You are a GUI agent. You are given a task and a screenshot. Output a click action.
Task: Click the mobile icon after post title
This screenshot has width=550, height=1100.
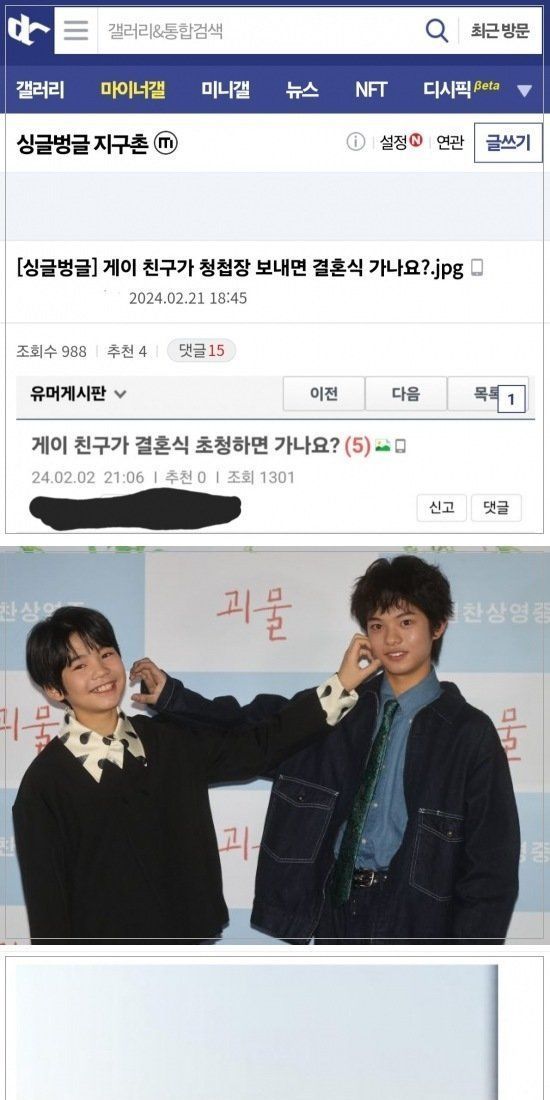click(477, 268)
